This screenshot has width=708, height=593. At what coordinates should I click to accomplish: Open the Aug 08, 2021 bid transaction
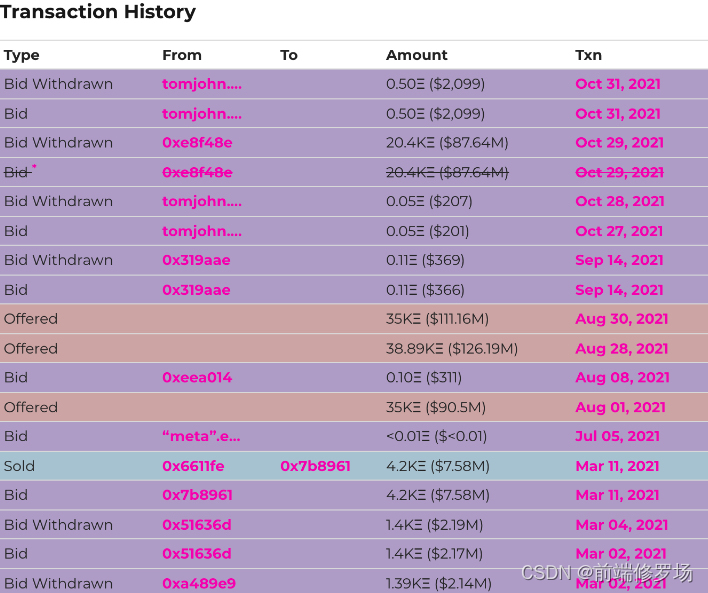coord(622,378)
